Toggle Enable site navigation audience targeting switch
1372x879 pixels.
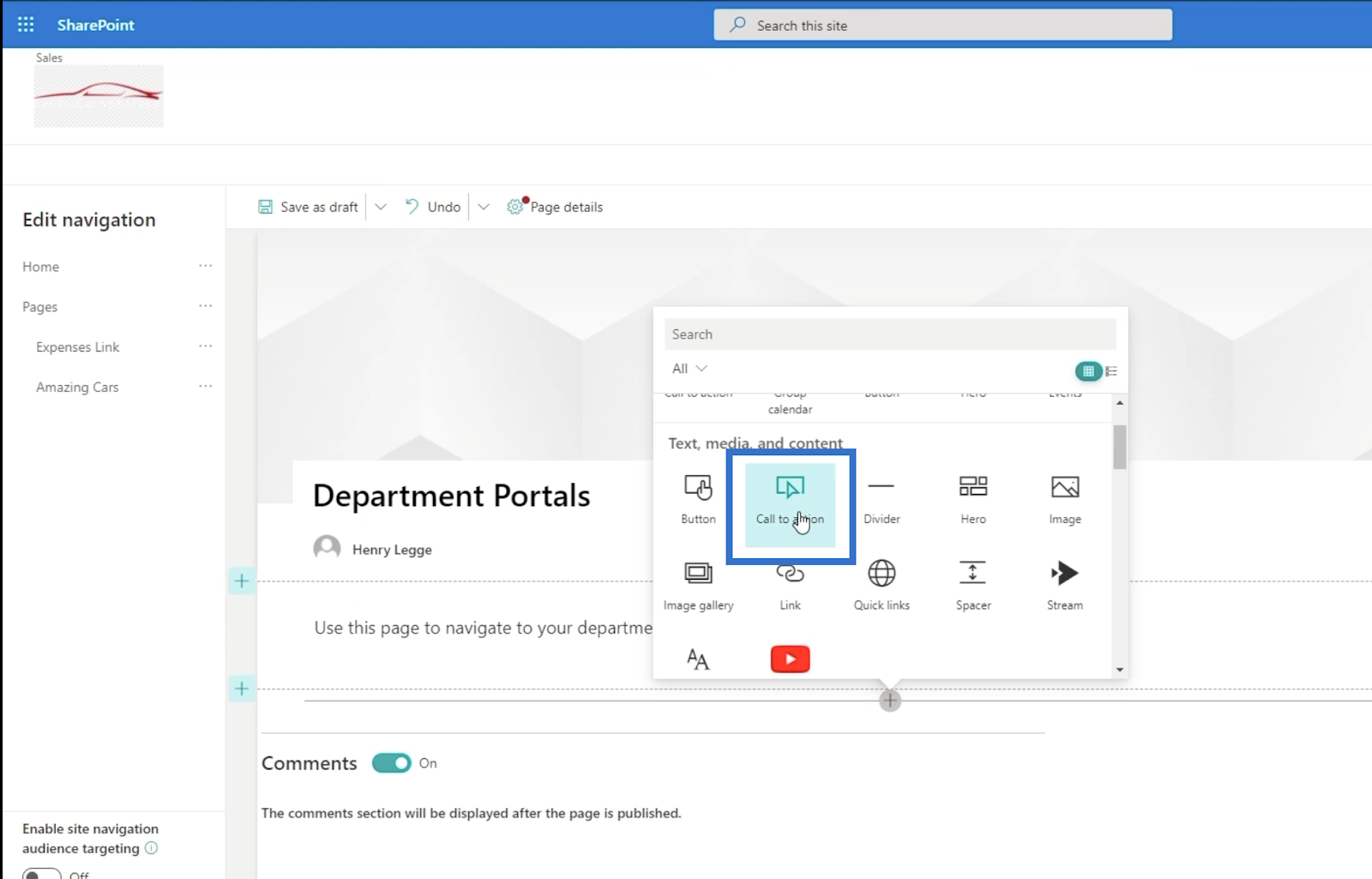41,874
